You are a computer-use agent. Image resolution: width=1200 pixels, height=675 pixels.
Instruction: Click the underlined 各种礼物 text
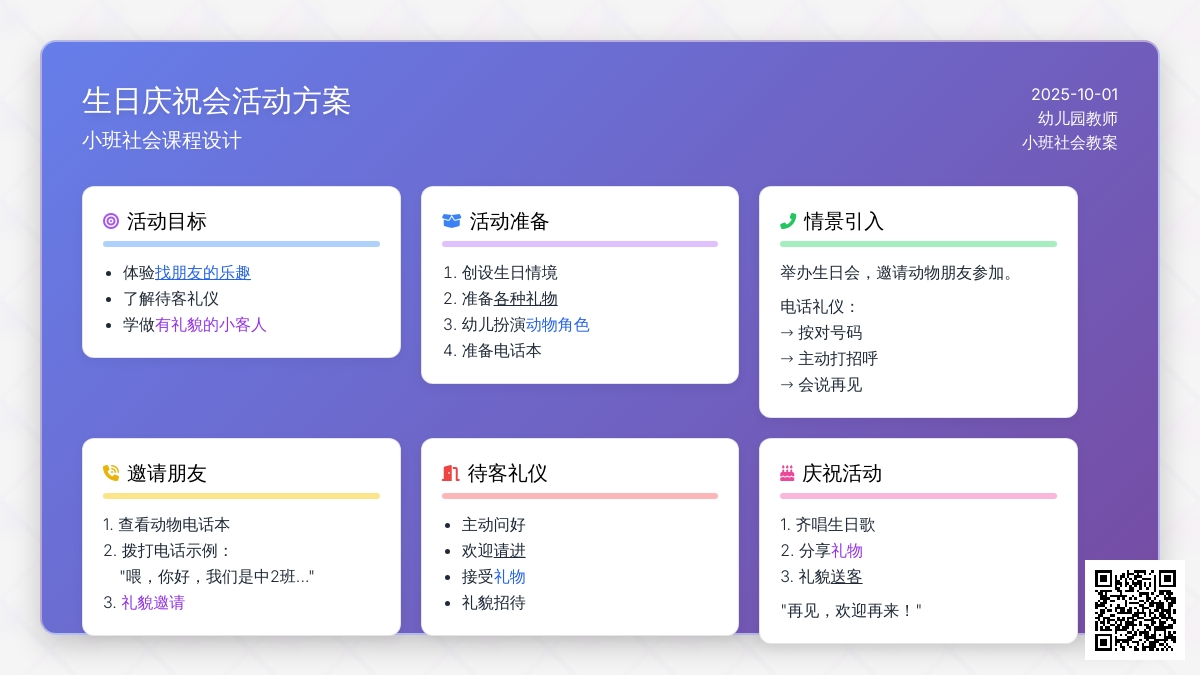click(x=525, y=298)
